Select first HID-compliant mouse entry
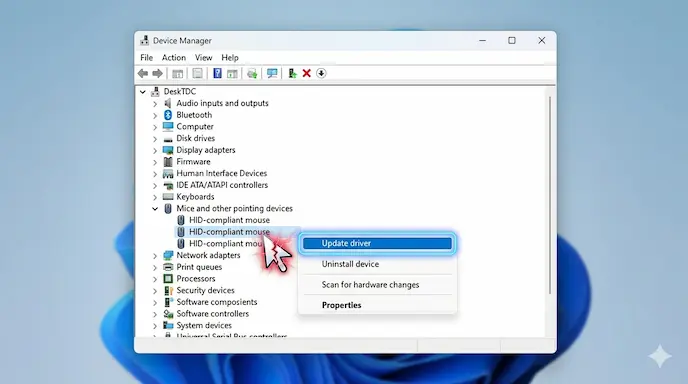The image size is (688, 384). [229, 220]
